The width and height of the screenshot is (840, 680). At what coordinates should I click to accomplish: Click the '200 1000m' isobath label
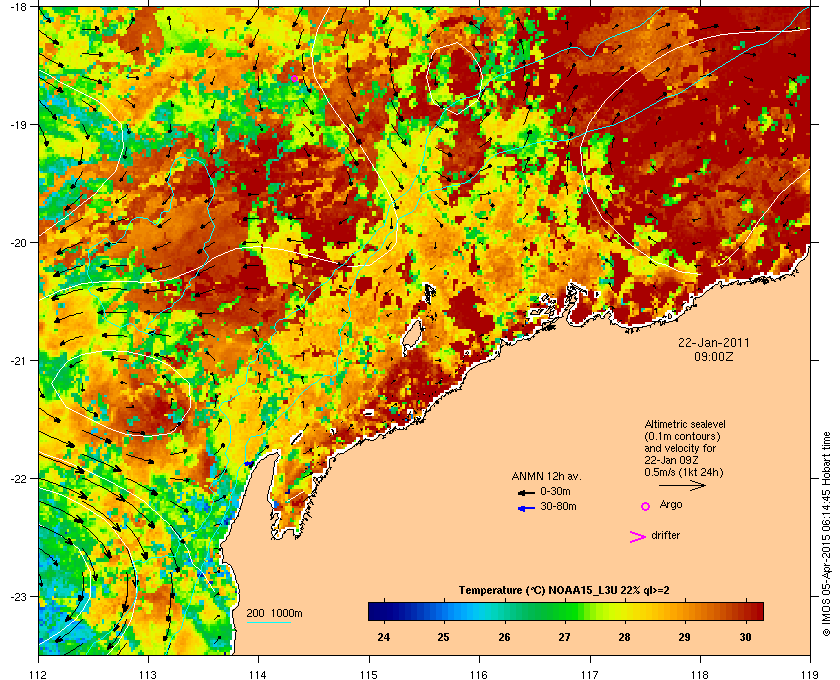(274, 614)
